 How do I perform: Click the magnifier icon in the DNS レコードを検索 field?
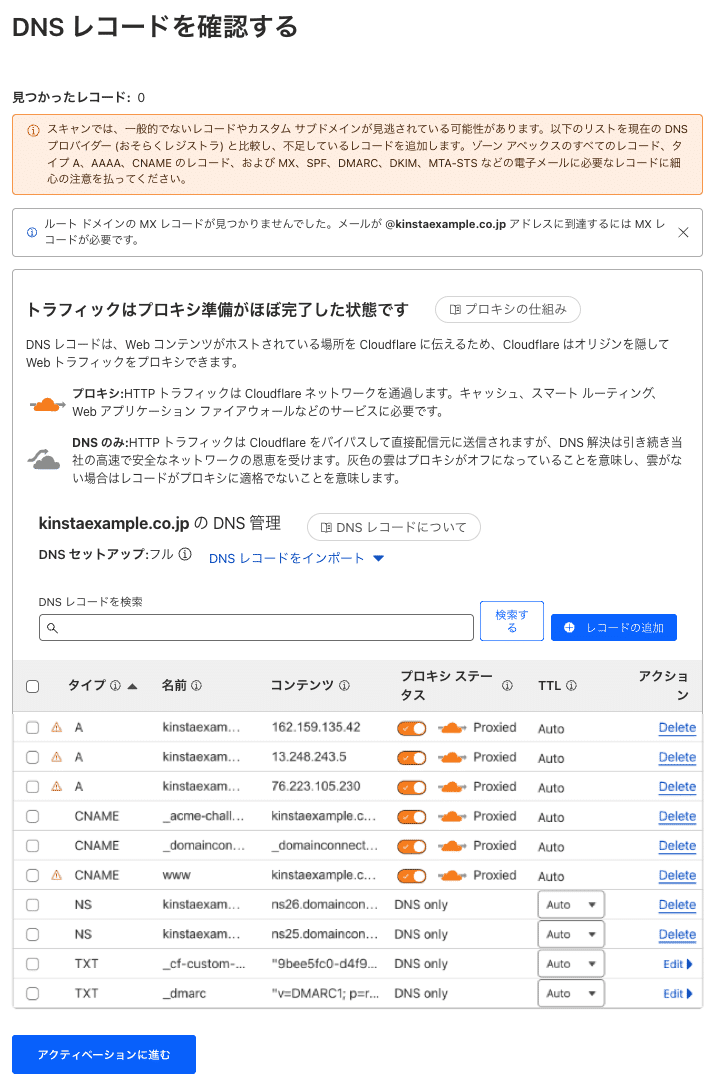(53, 627)
